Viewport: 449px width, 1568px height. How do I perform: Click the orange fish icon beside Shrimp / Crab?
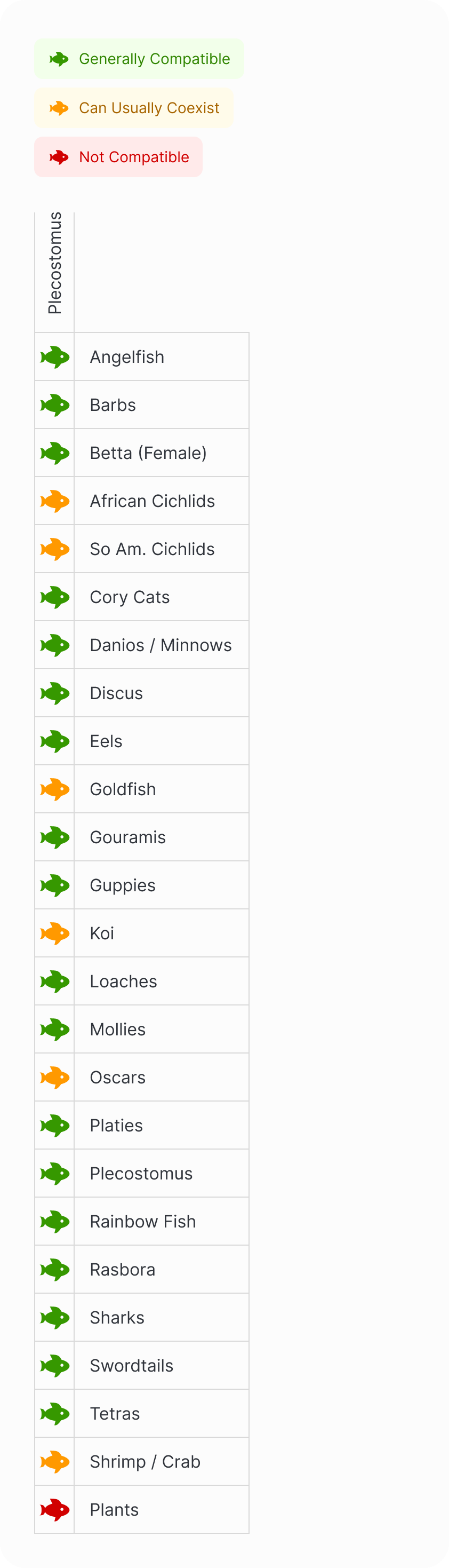(x=55, y=1461)
